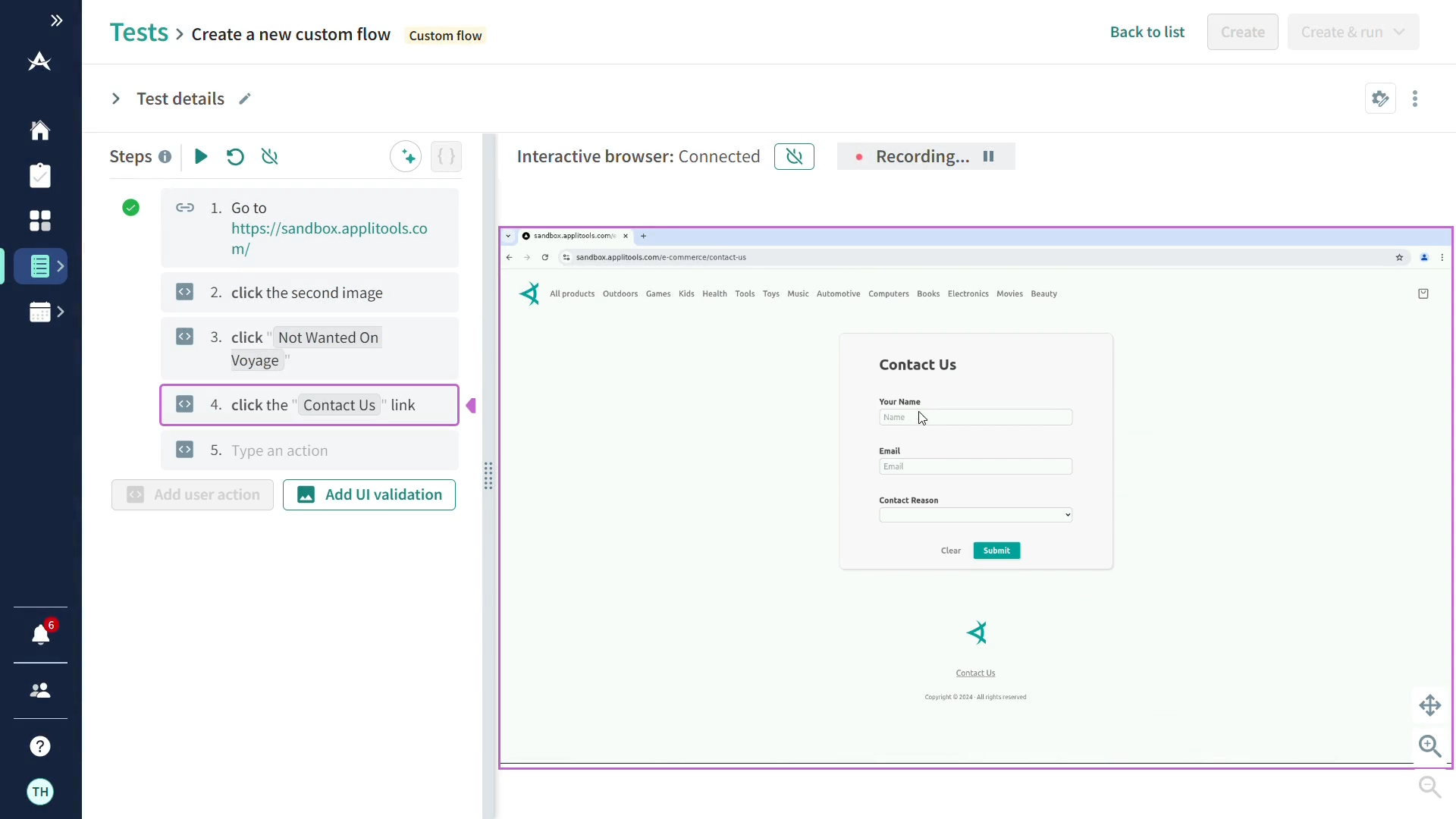This screenshot has height=819, width=1456.
Task: Click Back to list link
Action: click(x=1147, y=32)
